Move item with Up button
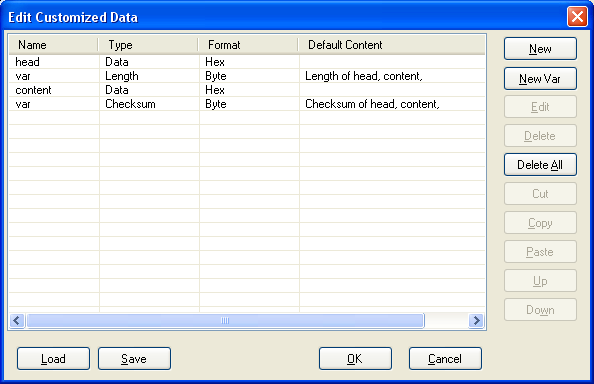This screenshot has height=384, width=594. 540,281
